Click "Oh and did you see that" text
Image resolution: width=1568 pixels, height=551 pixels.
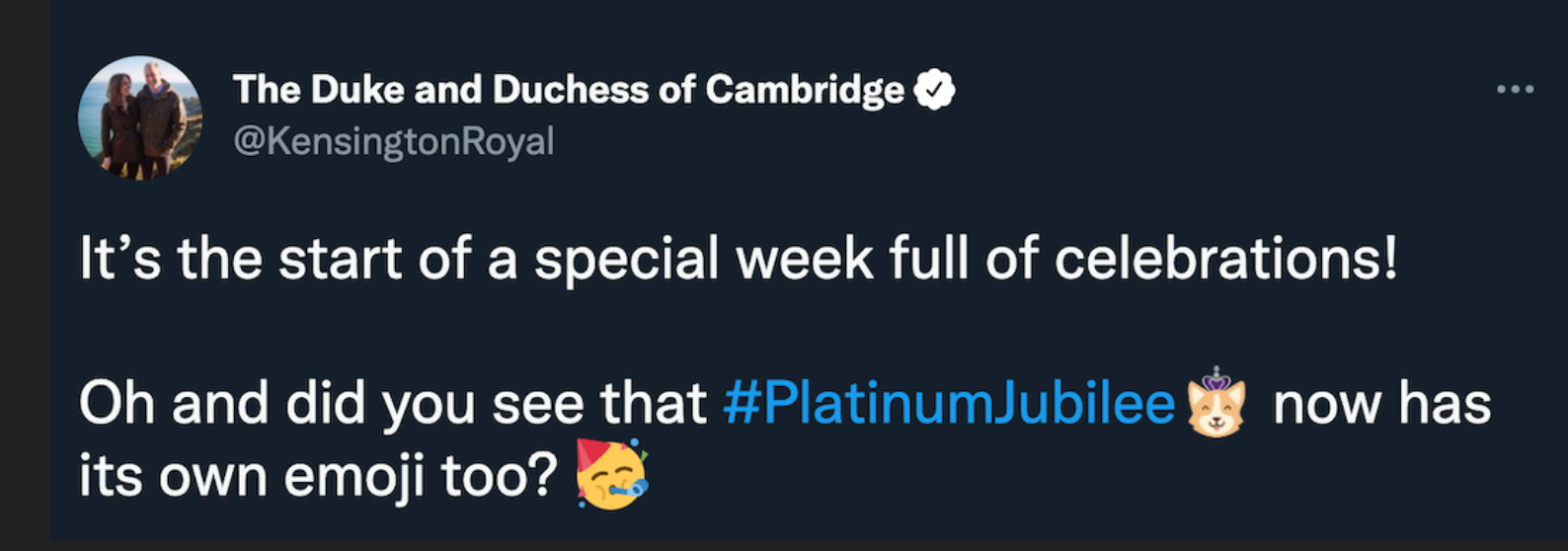coord(392,404)
